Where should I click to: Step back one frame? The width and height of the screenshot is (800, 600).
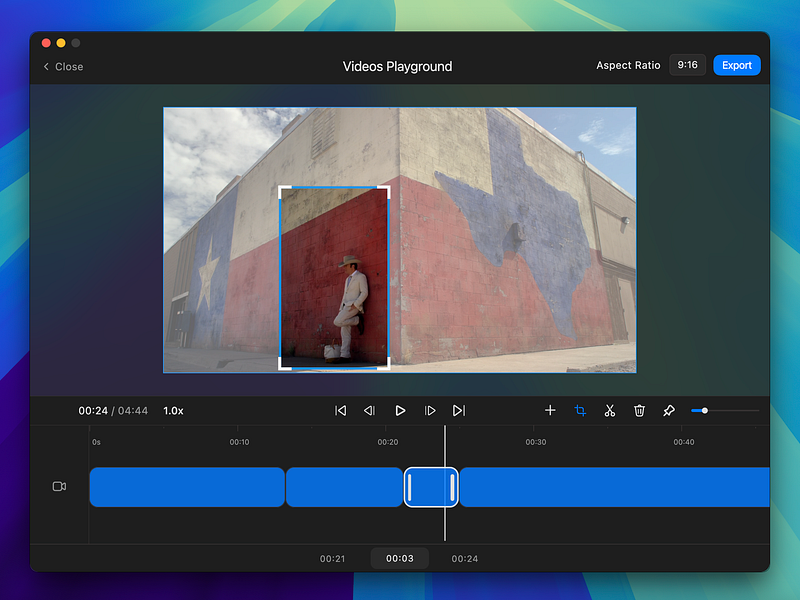click(x=369, y=411)
